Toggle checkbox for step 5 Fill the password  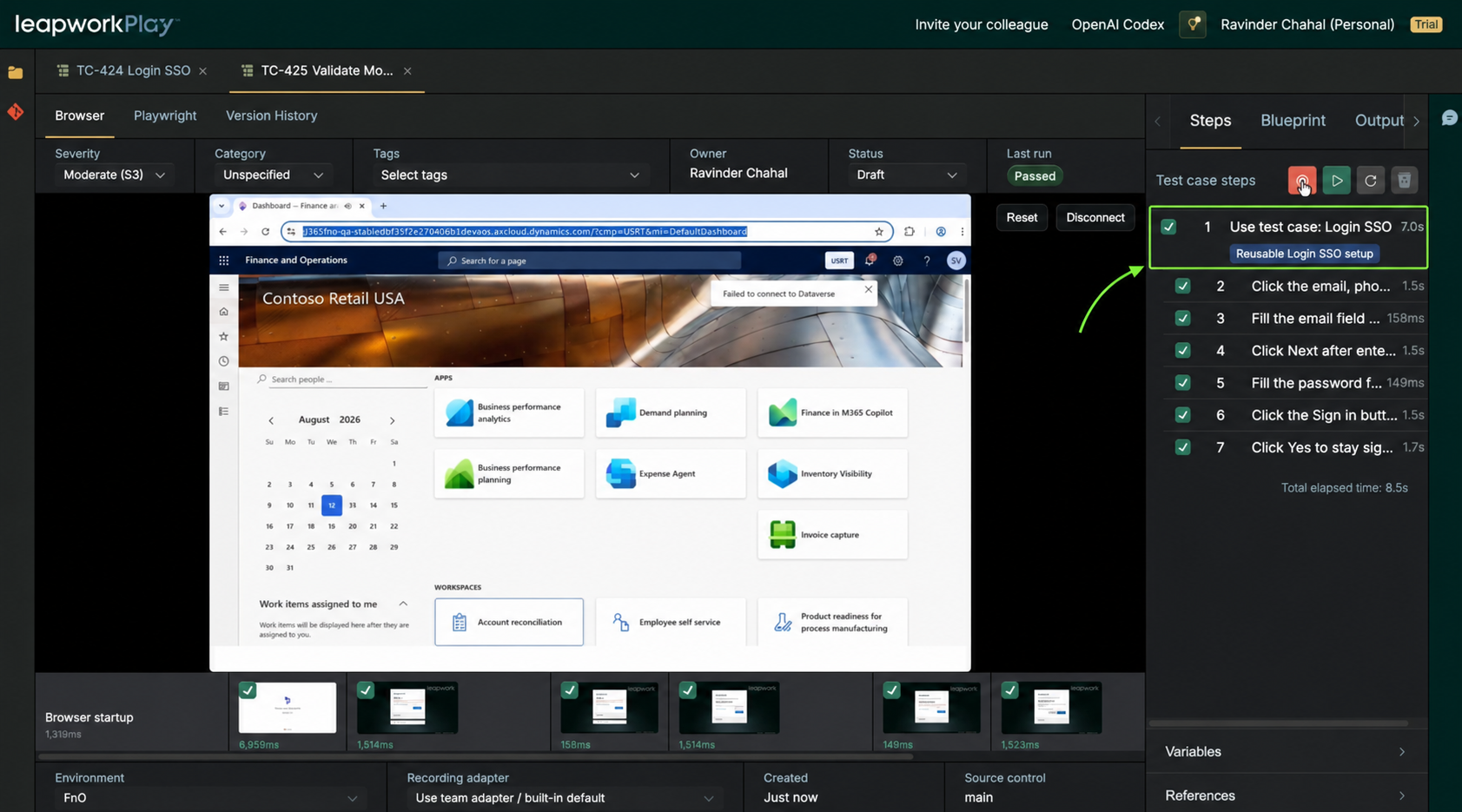(1182, 383)
